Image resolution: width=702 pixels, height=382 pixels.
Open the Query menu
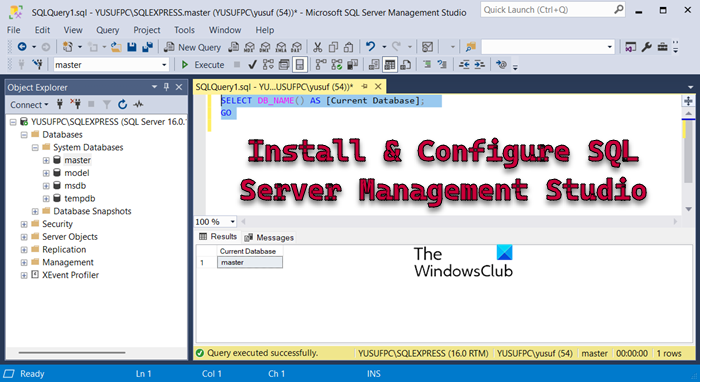[x=107, y=30]
